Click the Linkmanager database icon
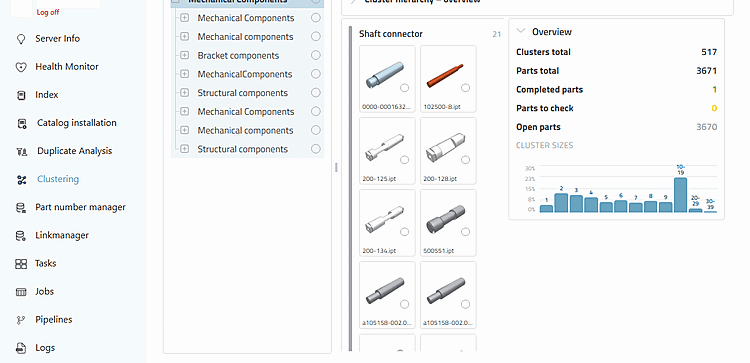The image size is (750, 363). [x=21, y=236]
